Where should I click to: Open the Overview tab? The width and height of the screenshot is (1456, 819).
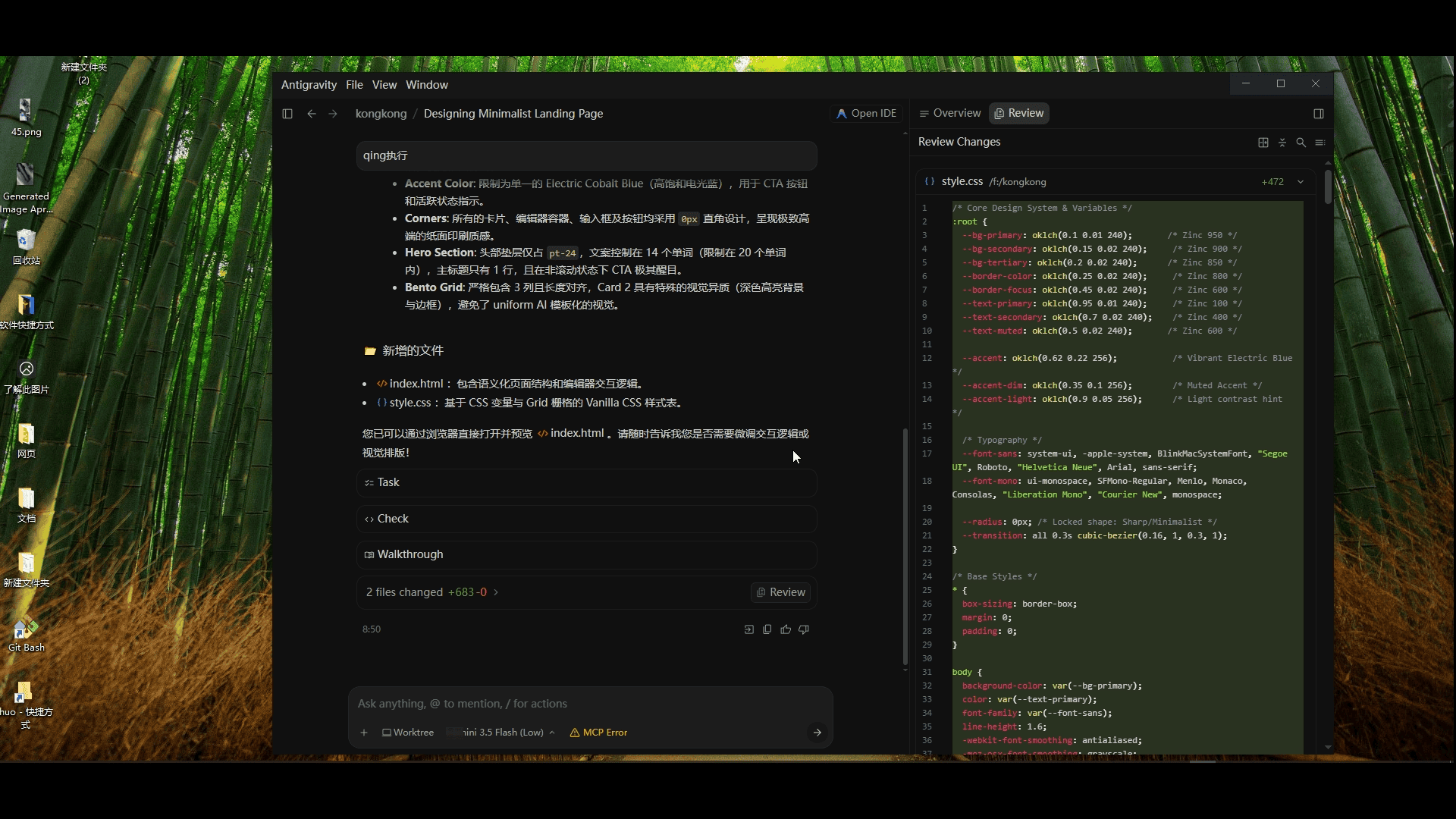pos(949,113)
